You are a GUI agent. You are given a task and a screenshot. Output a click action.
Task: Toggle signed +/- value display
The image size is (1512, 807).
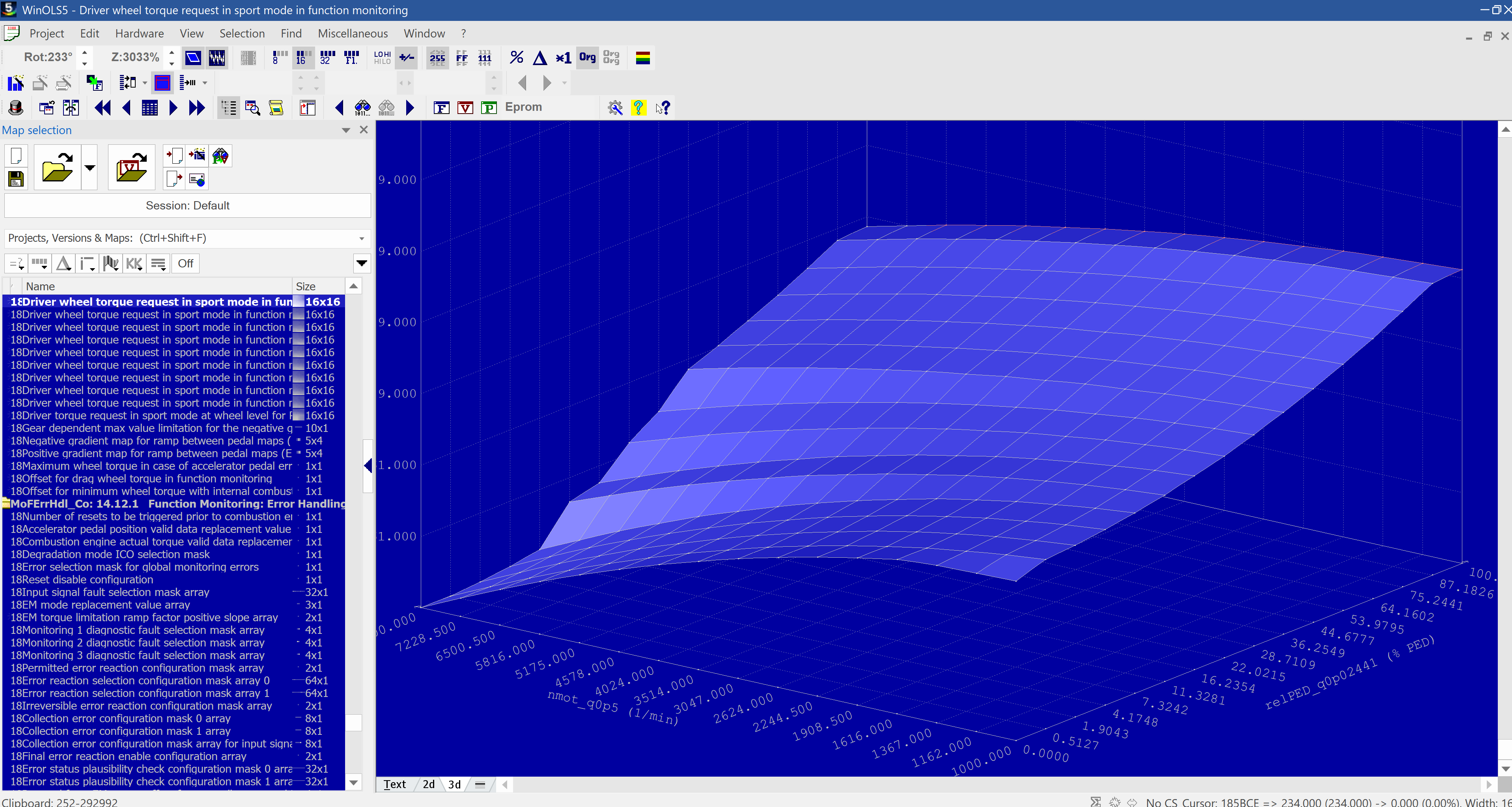coord(406,58)
